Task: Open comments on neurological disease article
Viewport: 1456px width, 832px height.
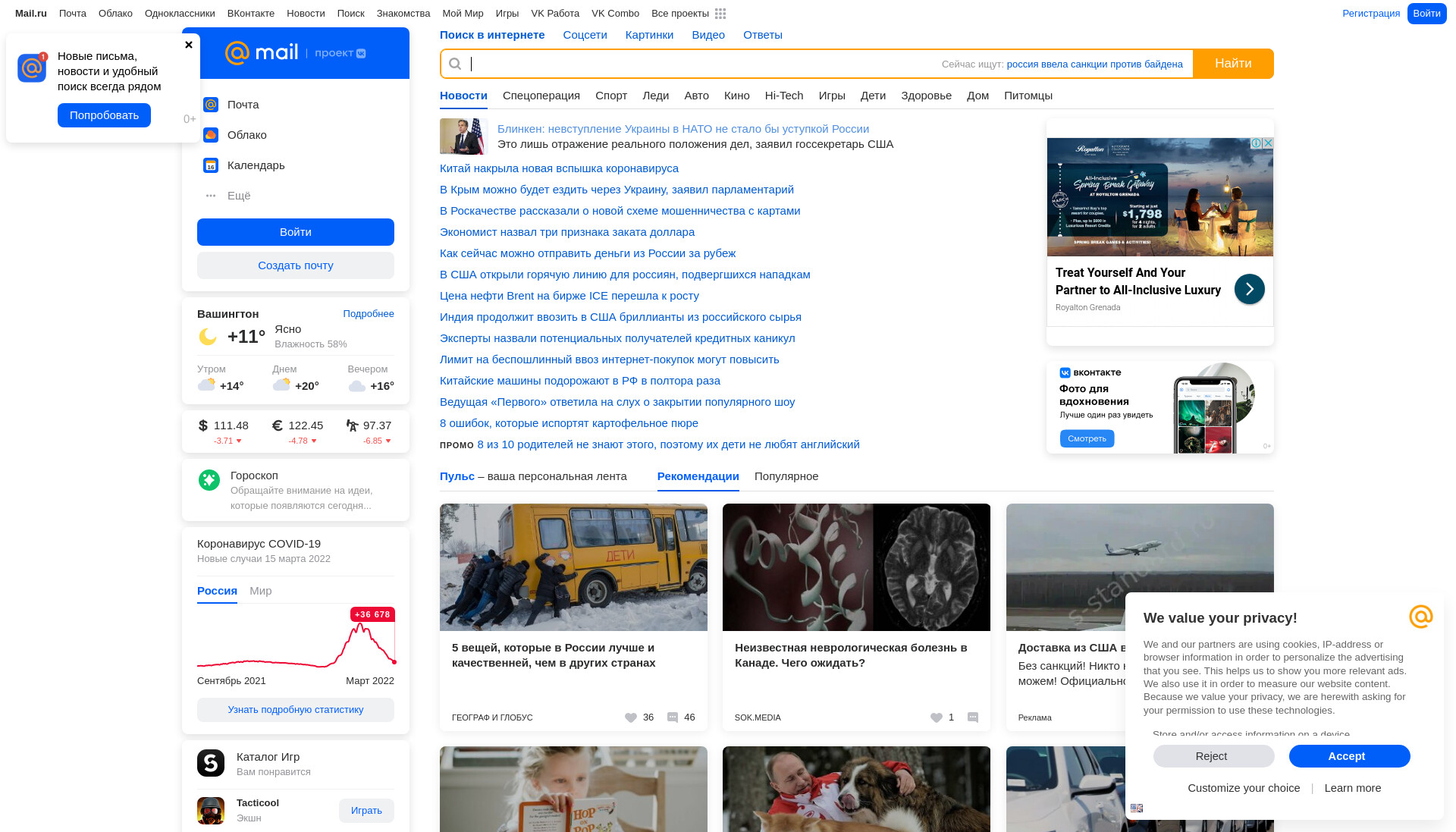Action: (973, 717)
